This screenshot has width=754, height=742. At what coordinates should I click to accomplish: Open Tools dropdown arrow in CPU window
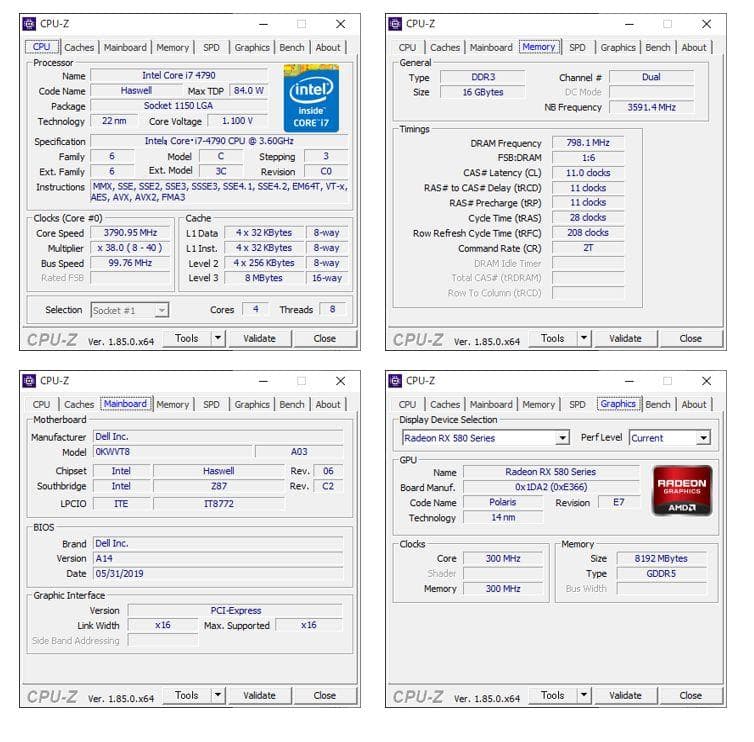click(218, 338)
